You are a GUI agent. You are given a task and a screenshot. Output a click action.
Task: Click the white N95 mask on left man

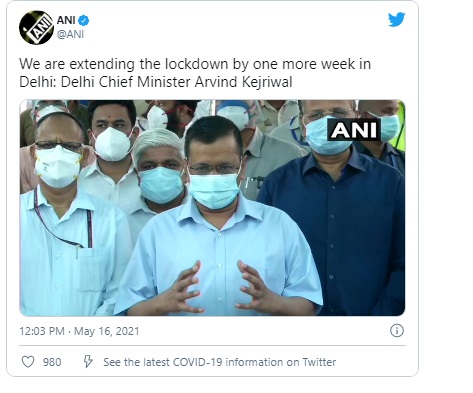click(x=58, y=167)
